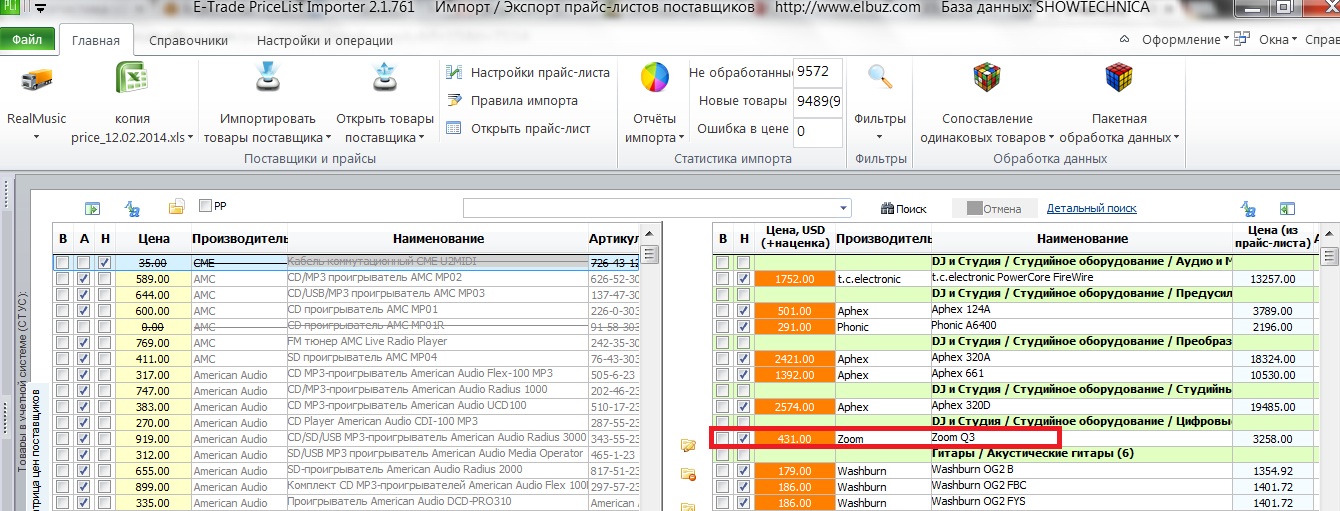
Task: Click the Новые товары value field
Action: [818, 101]
